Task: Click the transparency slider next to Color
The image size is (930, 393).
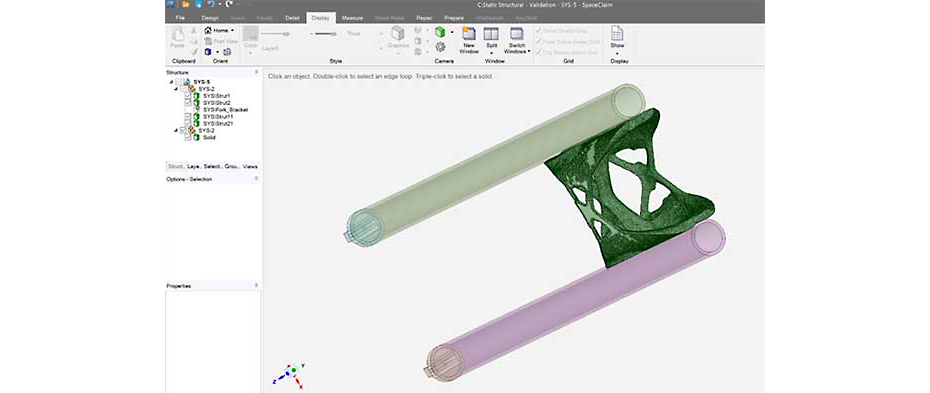Action: [276, 34]
